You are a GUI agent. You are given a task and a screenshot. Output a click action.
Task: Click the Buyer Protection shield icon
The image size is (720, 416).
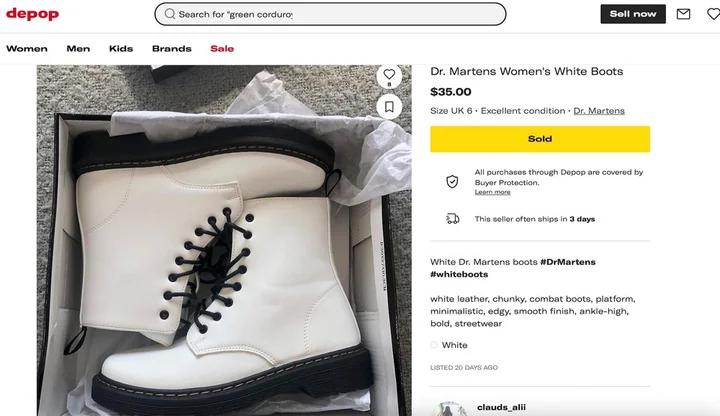[452, 181]
